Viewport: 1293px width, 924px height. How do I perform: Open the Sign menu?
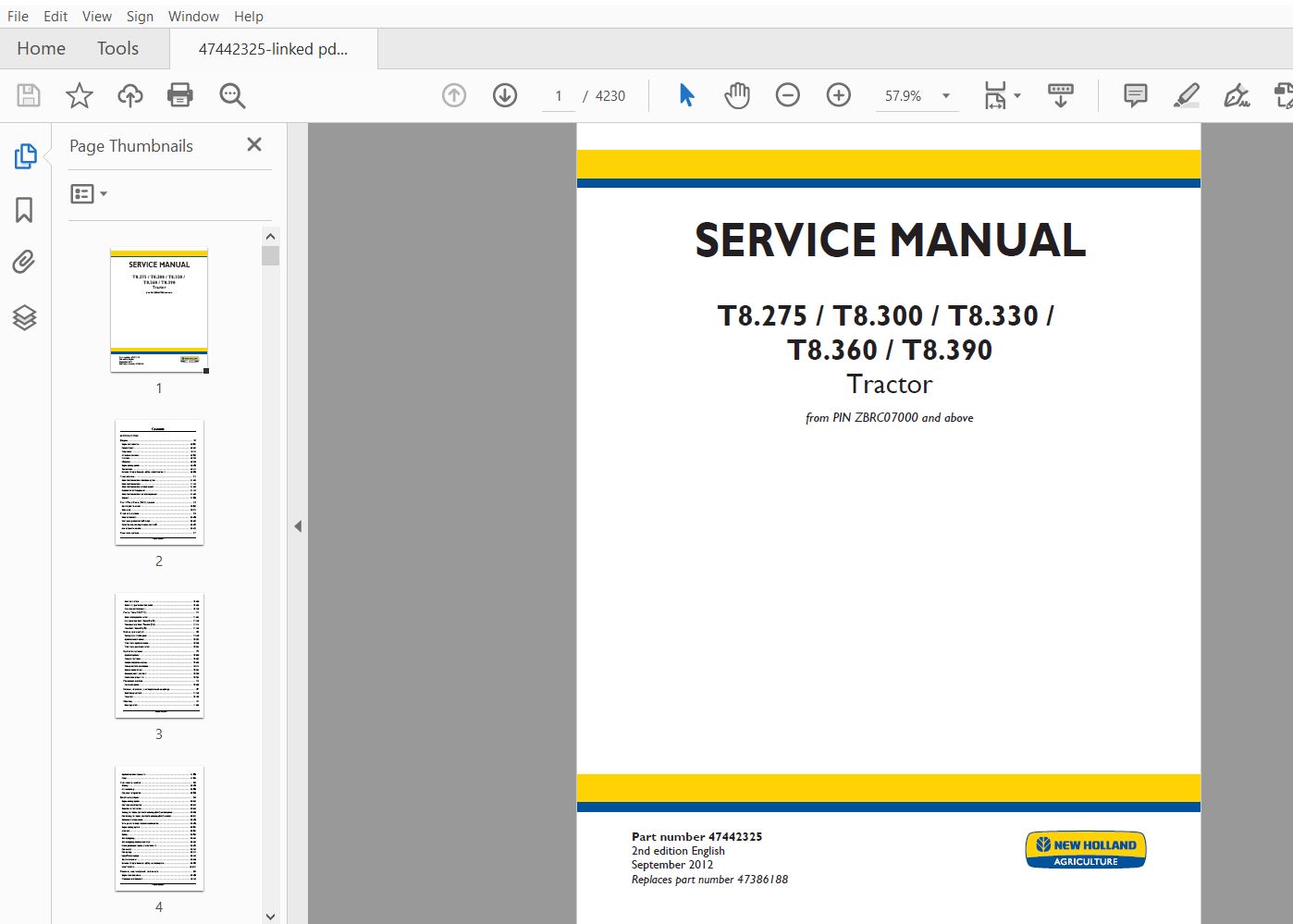pyautogui.click(x=140, y=16)
